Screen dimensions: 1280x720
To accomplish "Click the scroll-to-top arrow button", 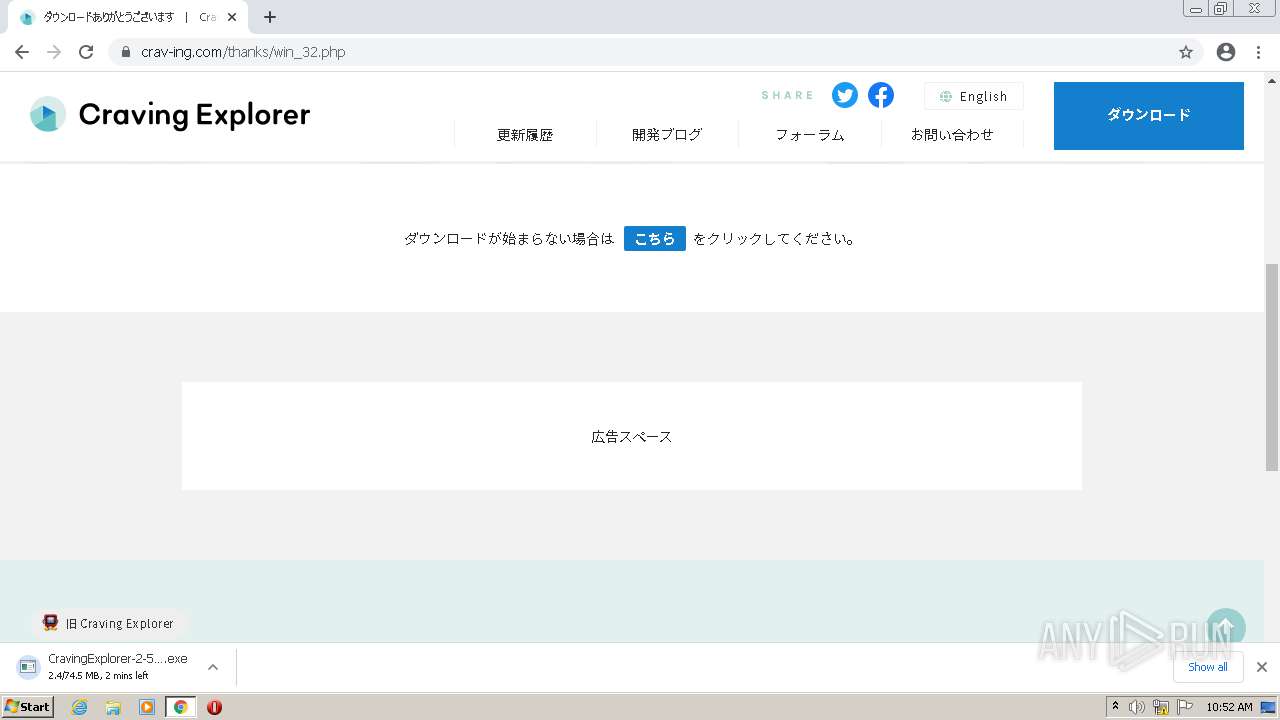I will click(x=1225, y=628).
